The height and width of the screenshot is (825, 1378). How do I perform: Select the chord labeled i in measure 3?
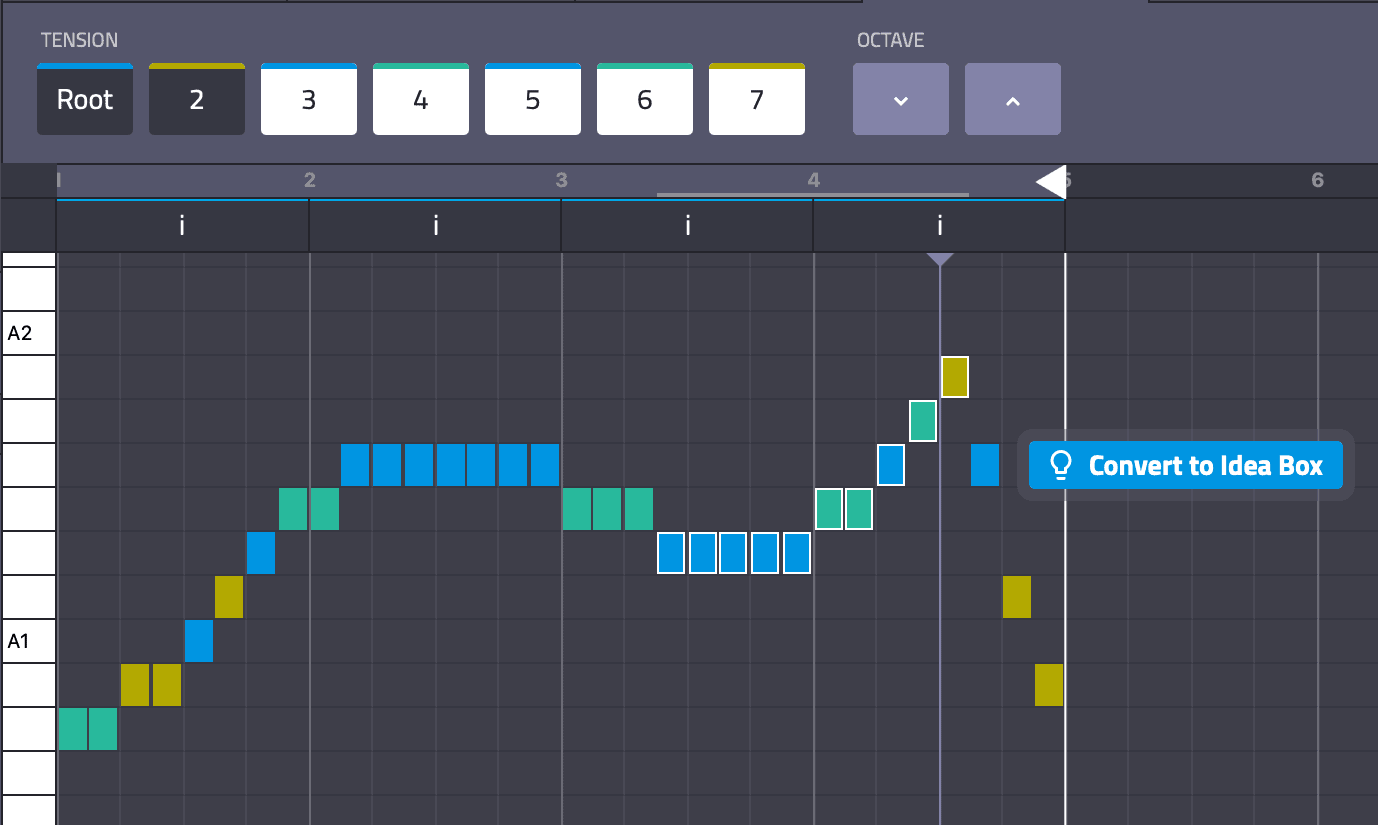686,225
